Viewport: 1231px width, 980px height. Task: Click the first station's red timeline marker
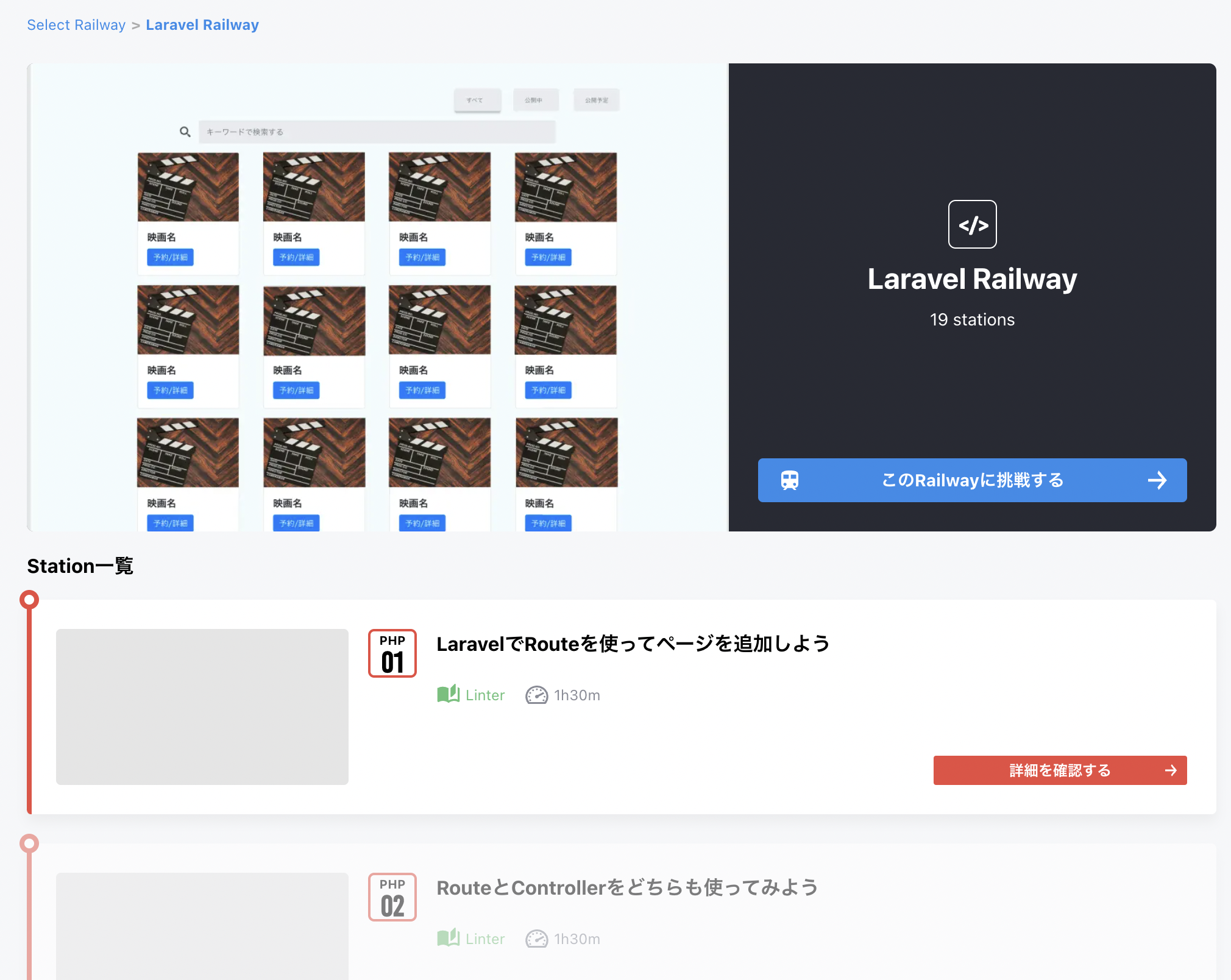point(29,600)
